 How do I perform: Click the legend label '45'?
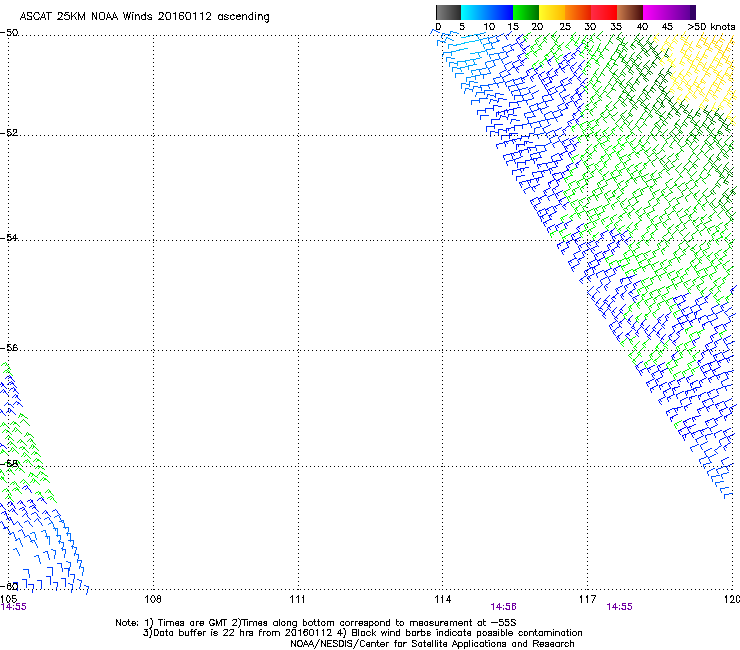point(667,27)
